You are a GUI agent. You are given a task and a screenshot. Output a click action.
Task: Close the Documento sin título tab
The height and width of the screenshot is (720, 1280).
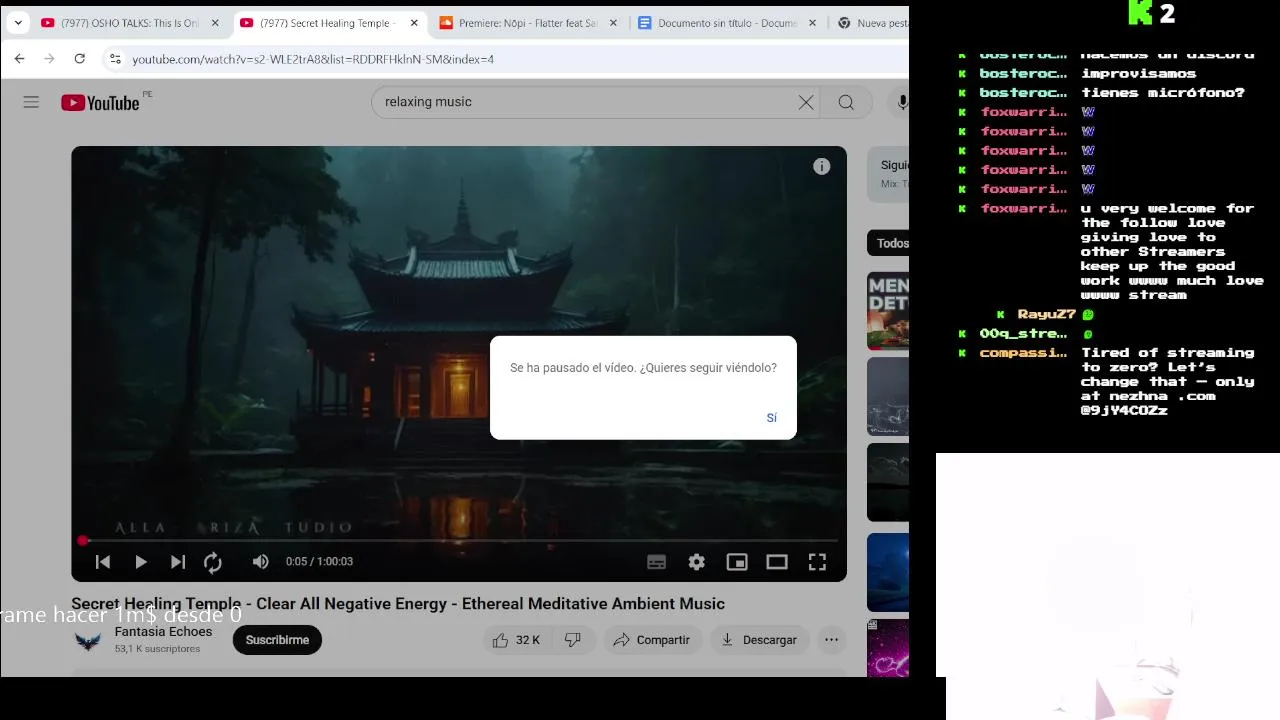tap(812, 23)
